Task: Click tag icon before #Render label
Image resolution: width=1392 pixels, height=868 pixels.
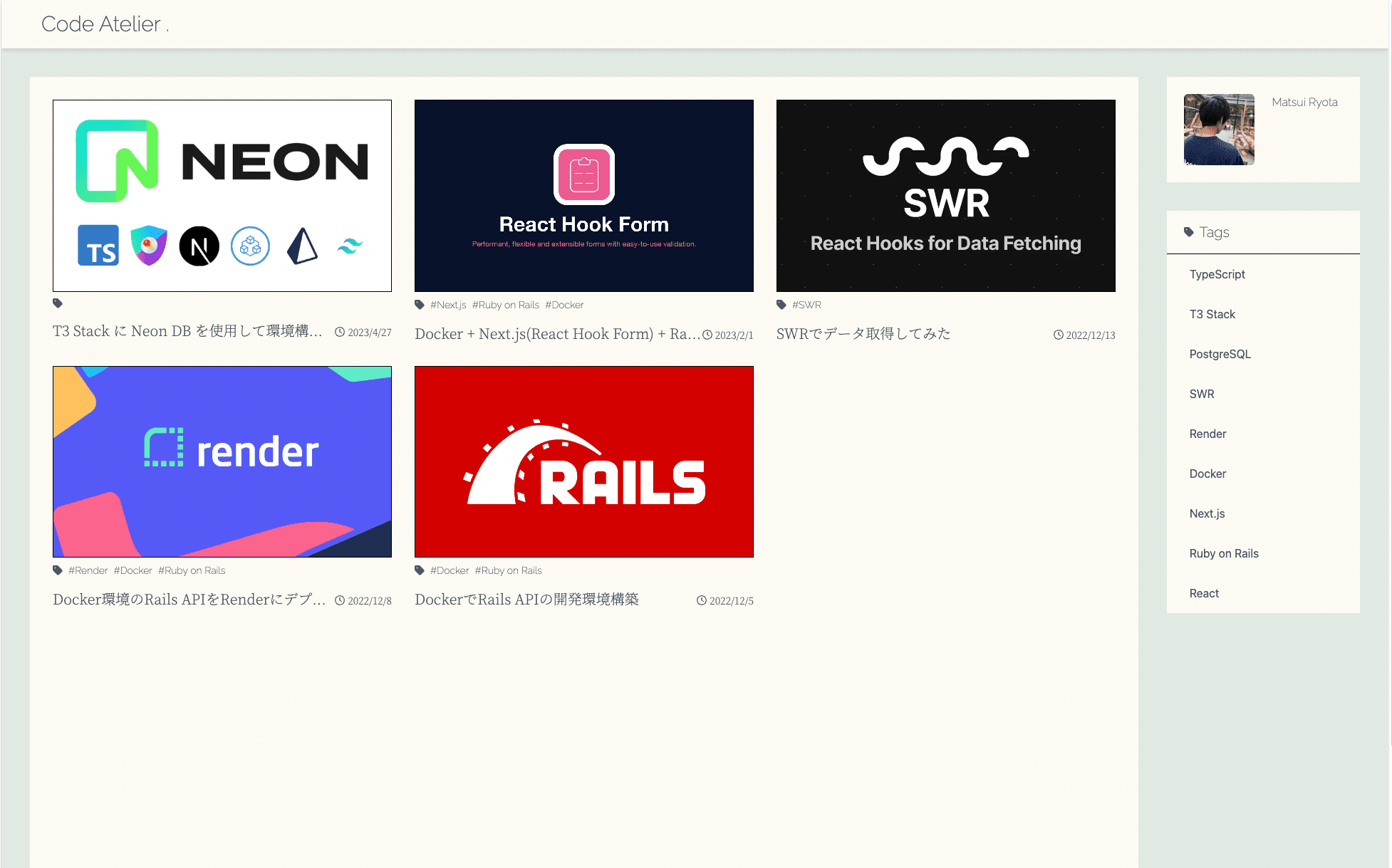Action: tap(58, 570)
